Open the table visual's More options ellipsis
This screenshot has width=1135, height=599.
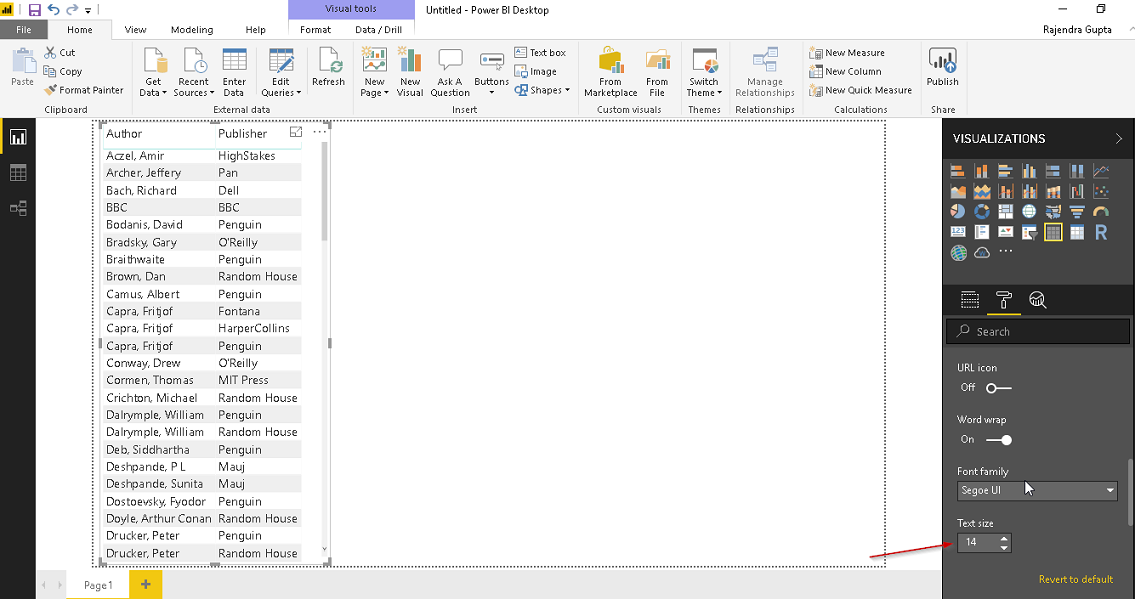pyautogui.click(x=319, y=132)
